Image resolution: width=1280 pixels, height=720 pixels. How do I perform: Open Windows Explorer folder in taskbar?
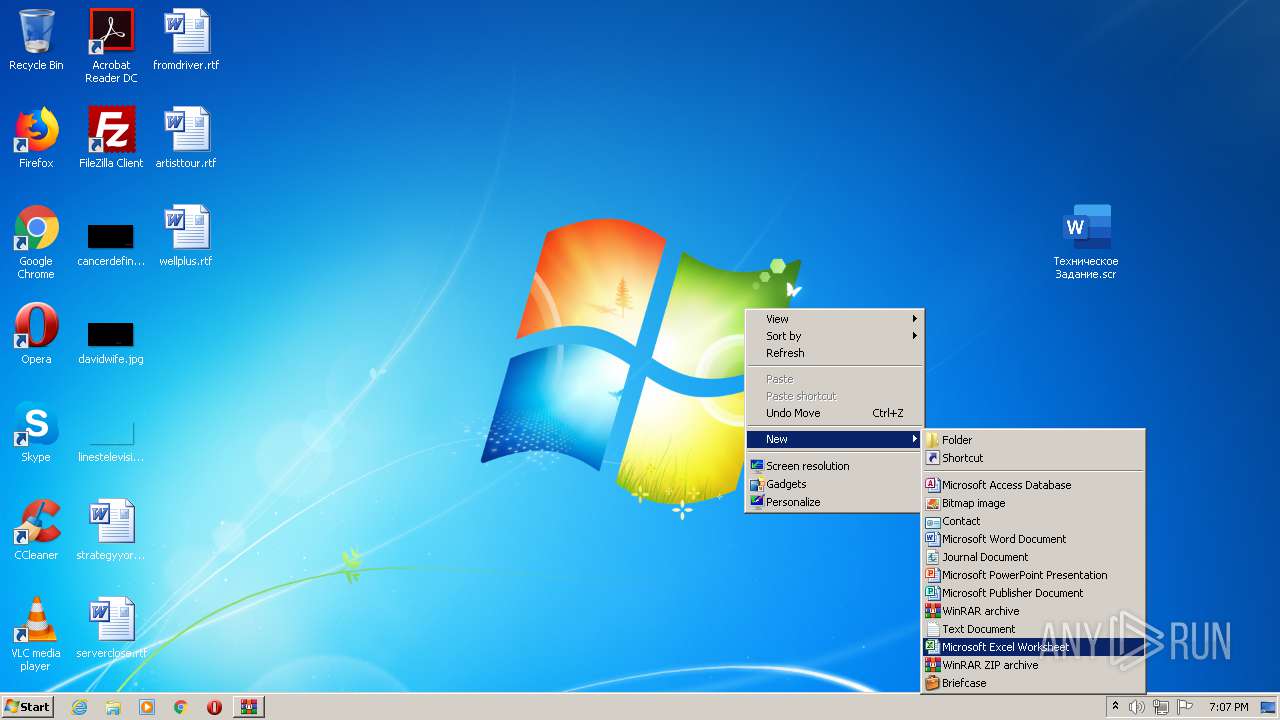[113, 707]
